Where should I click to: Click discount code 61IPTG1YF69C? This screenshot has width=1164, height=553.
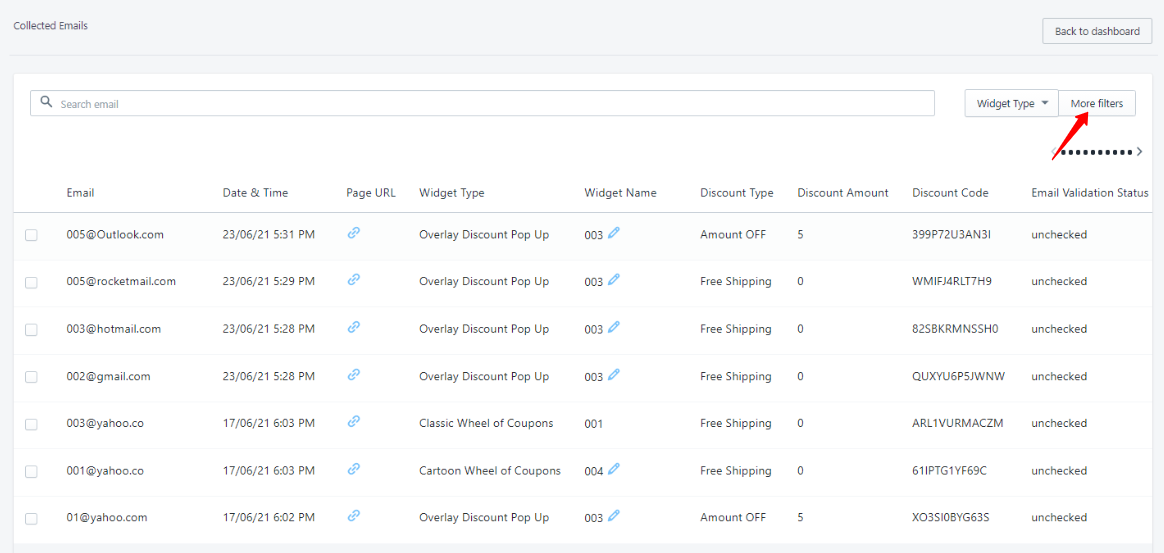[x=949, y=471]
